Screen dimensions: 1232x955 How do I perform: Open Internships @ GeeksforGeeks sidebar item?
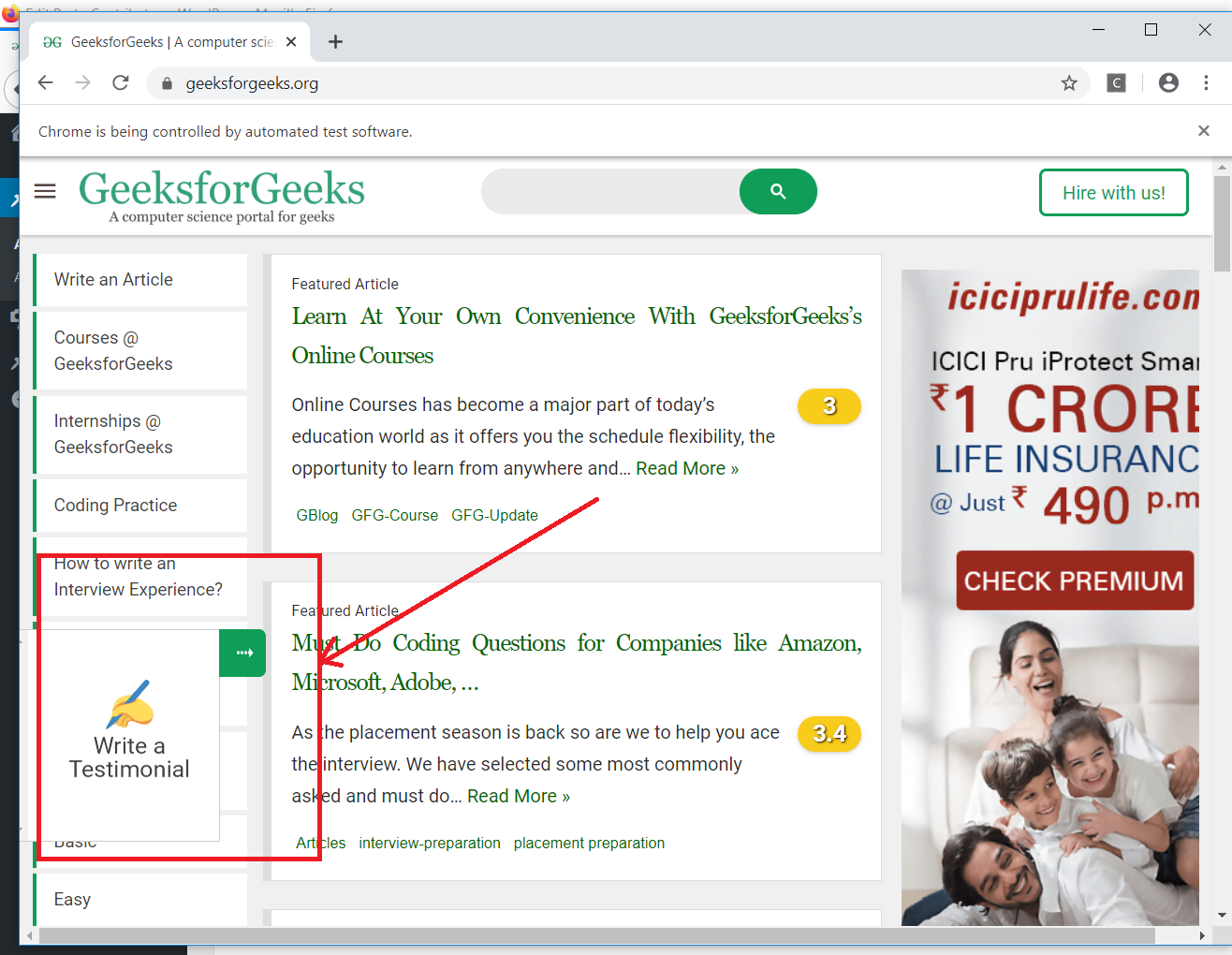(140, 434)
